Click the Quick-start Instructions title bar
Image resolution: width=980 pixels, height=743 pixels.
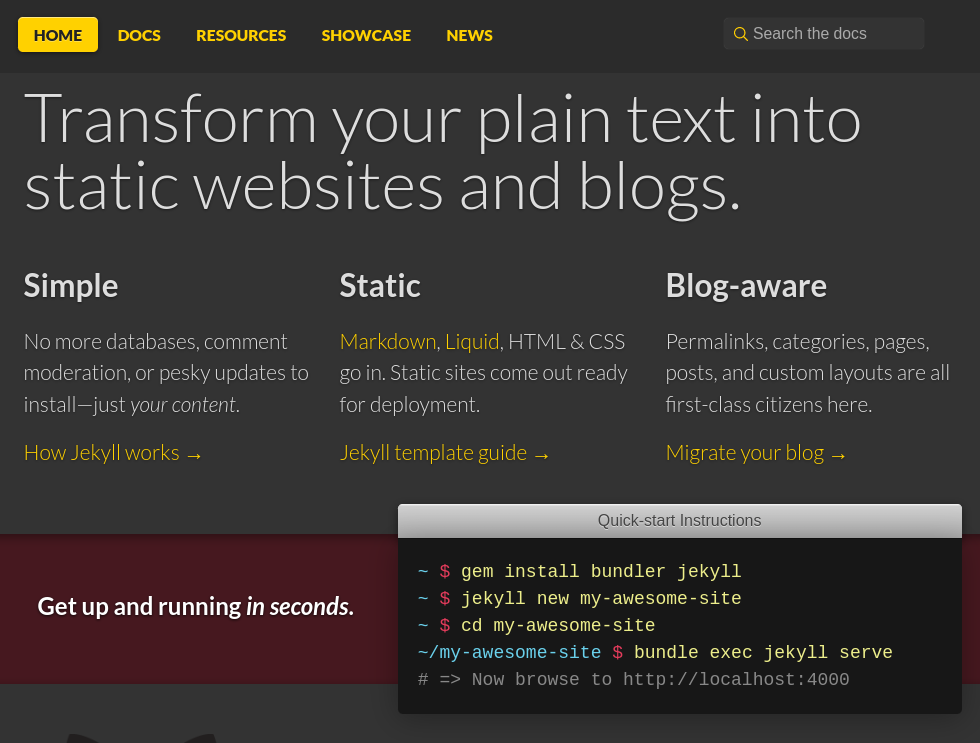coord(679,521)
